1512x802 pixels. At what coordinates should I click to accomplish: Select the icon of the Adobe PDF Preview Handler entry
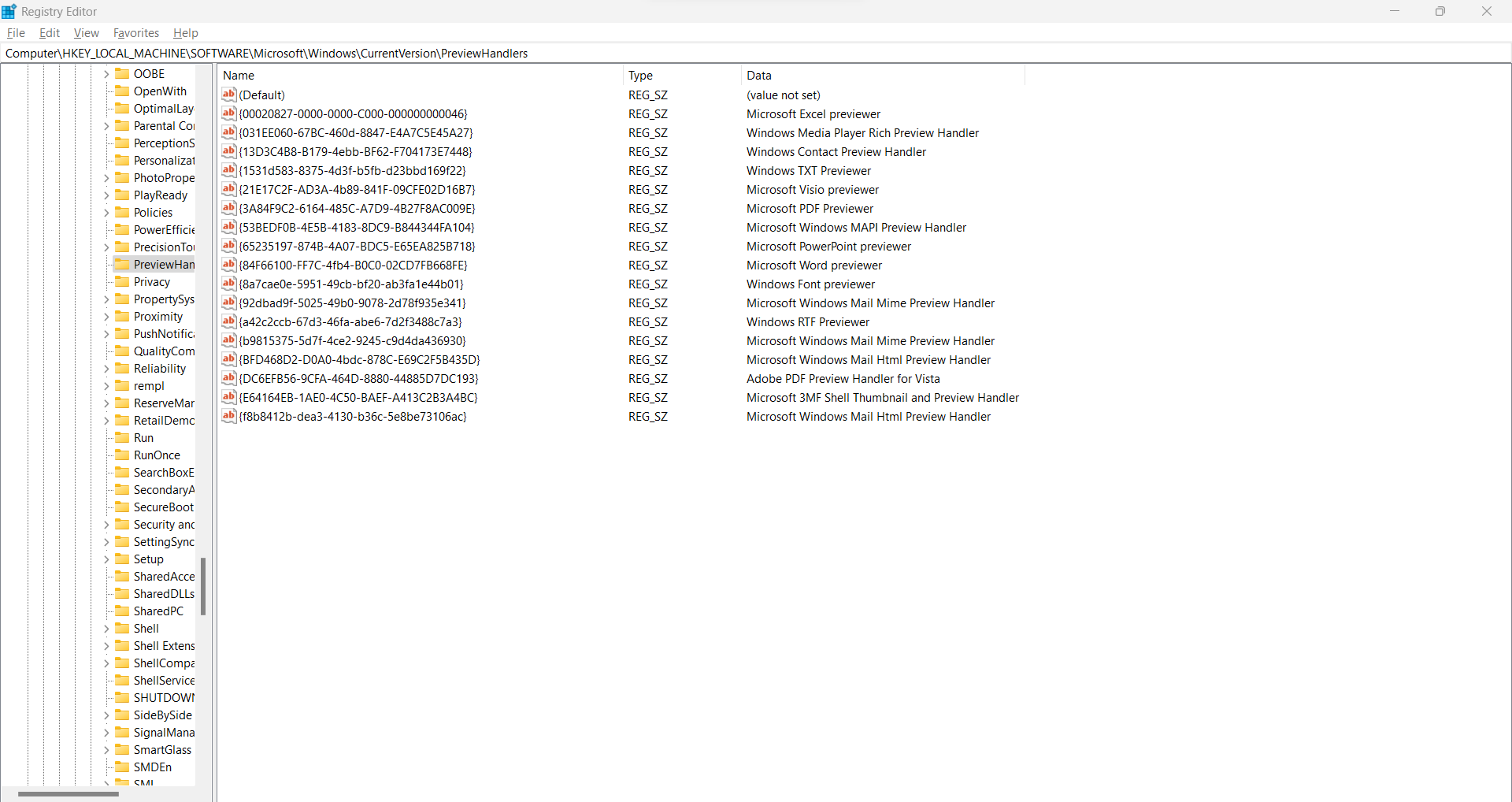tap(228, 379)
